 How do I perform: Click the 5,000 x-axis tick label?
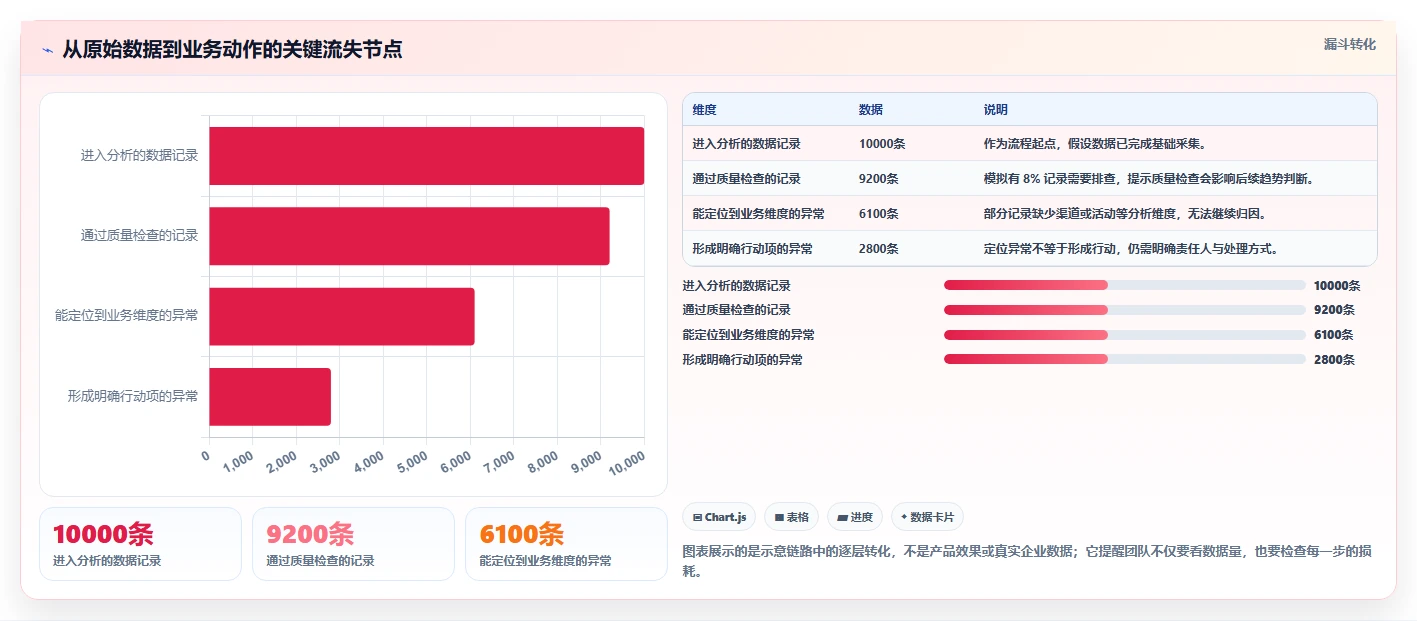[412, 461]
